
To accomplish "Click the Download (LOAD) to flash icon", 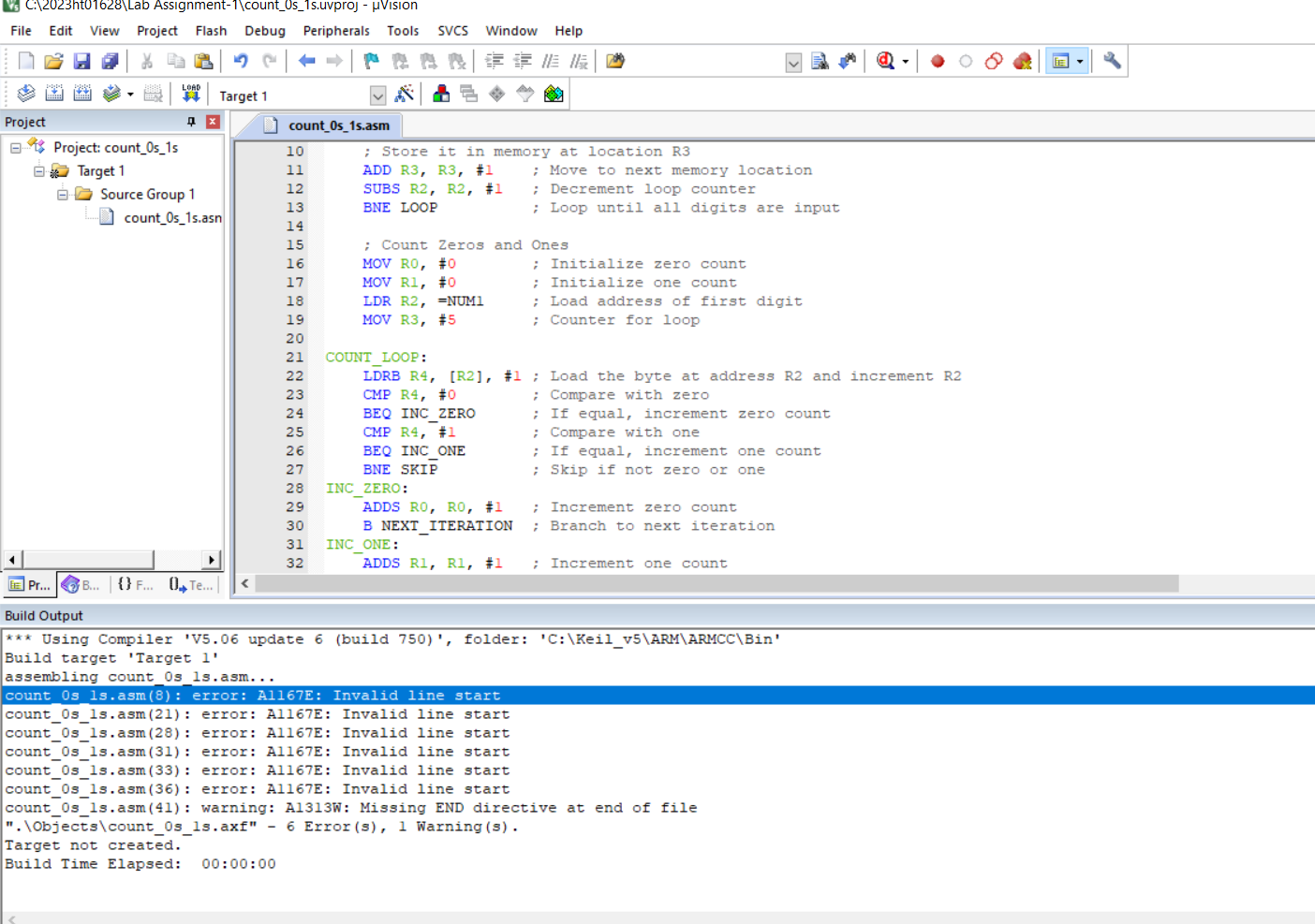I will pos(191,94).
